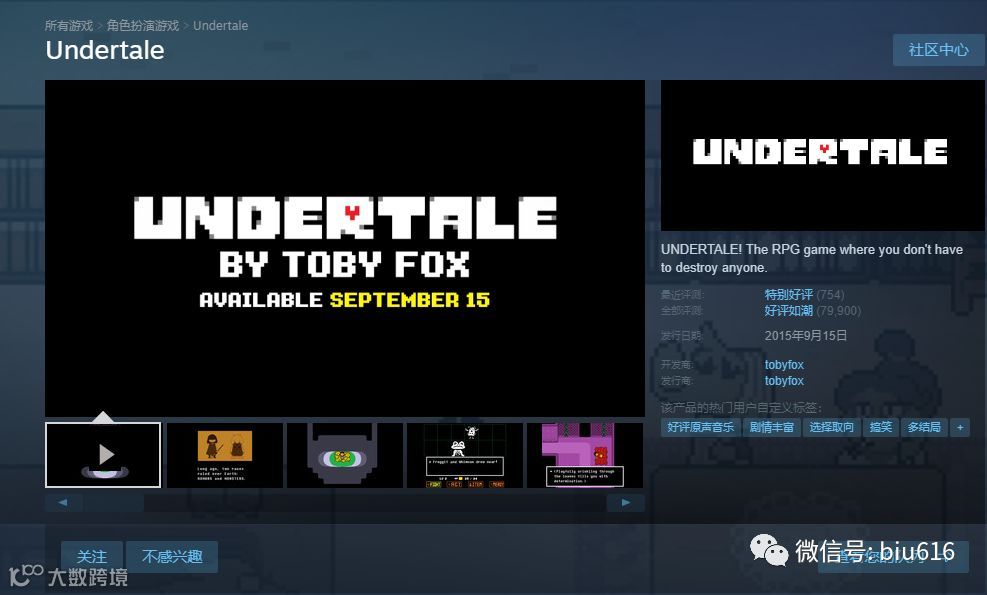Open the 特别好评 recent reviews link
The height and width of the screenshot is (595, 987).
[788, 295]
